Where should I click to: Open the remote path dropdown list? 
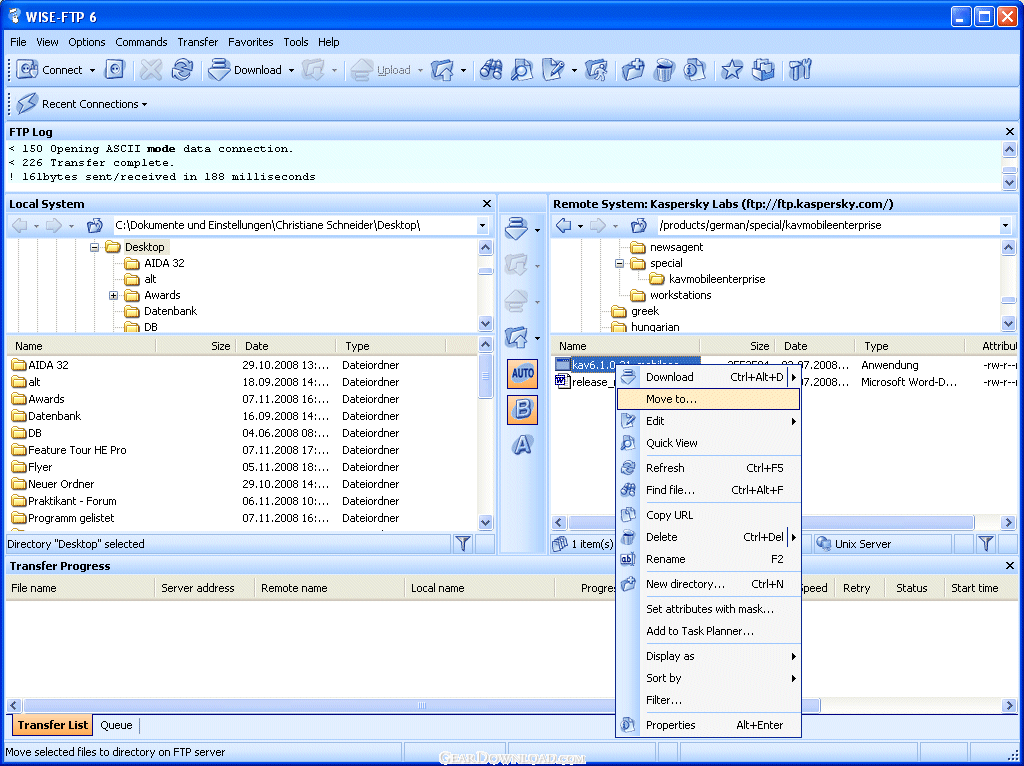pyautogui.click(x=1005, y=225)
